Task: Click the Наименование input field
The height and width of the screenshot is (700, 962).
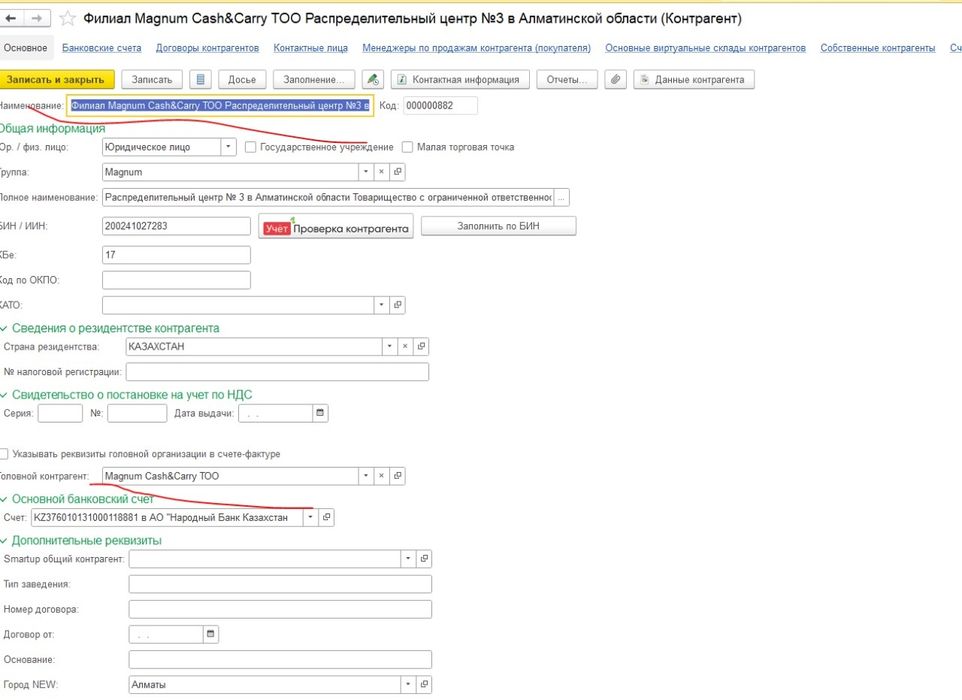Action: [x=220, y=106]
